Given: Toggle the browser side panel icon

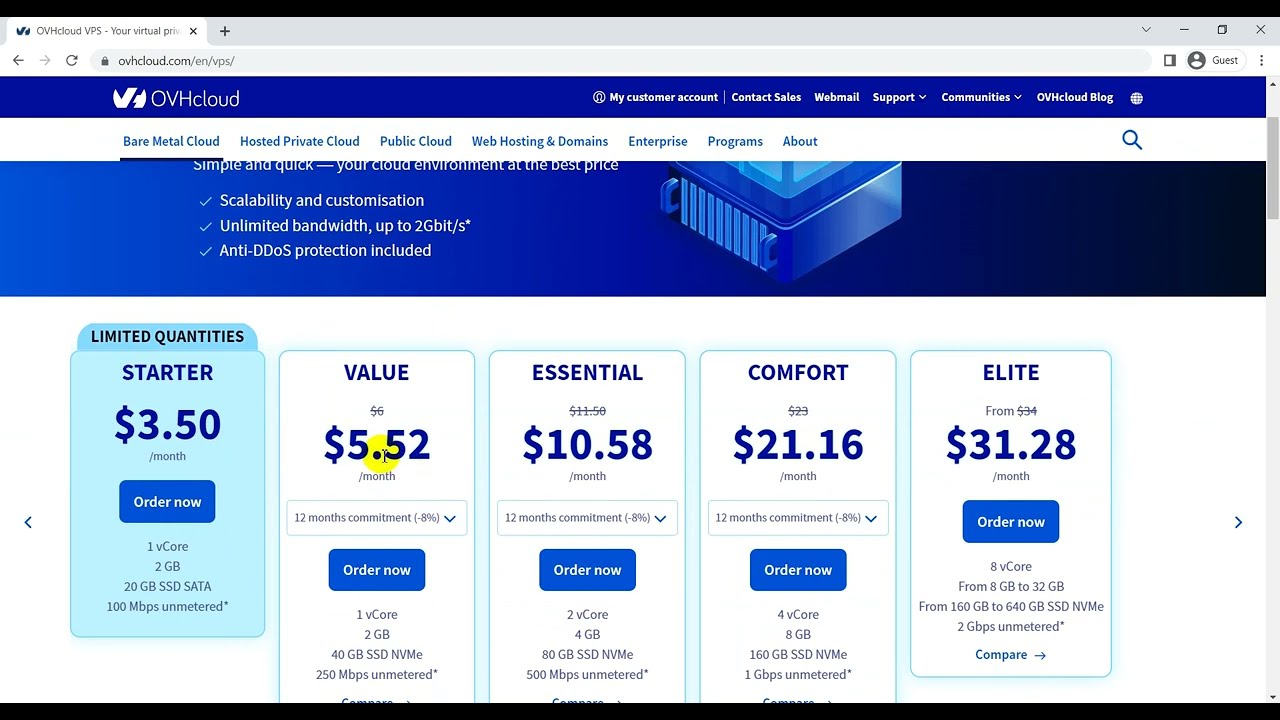Looking at the screenshot, I should [1170, 60].
